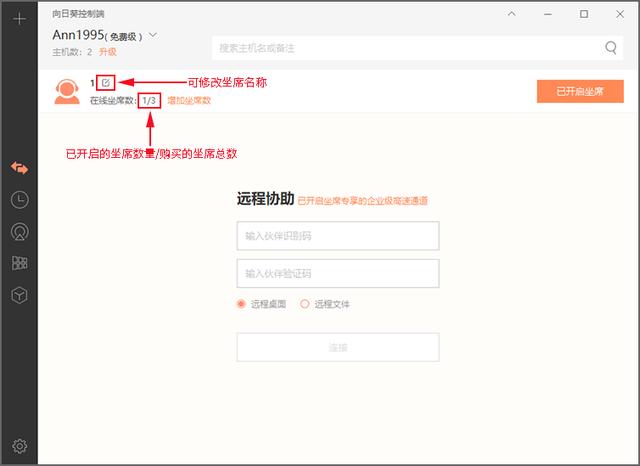Minimize the window
The height and width of the screenshot is (466, 640).
click(548, 14)
